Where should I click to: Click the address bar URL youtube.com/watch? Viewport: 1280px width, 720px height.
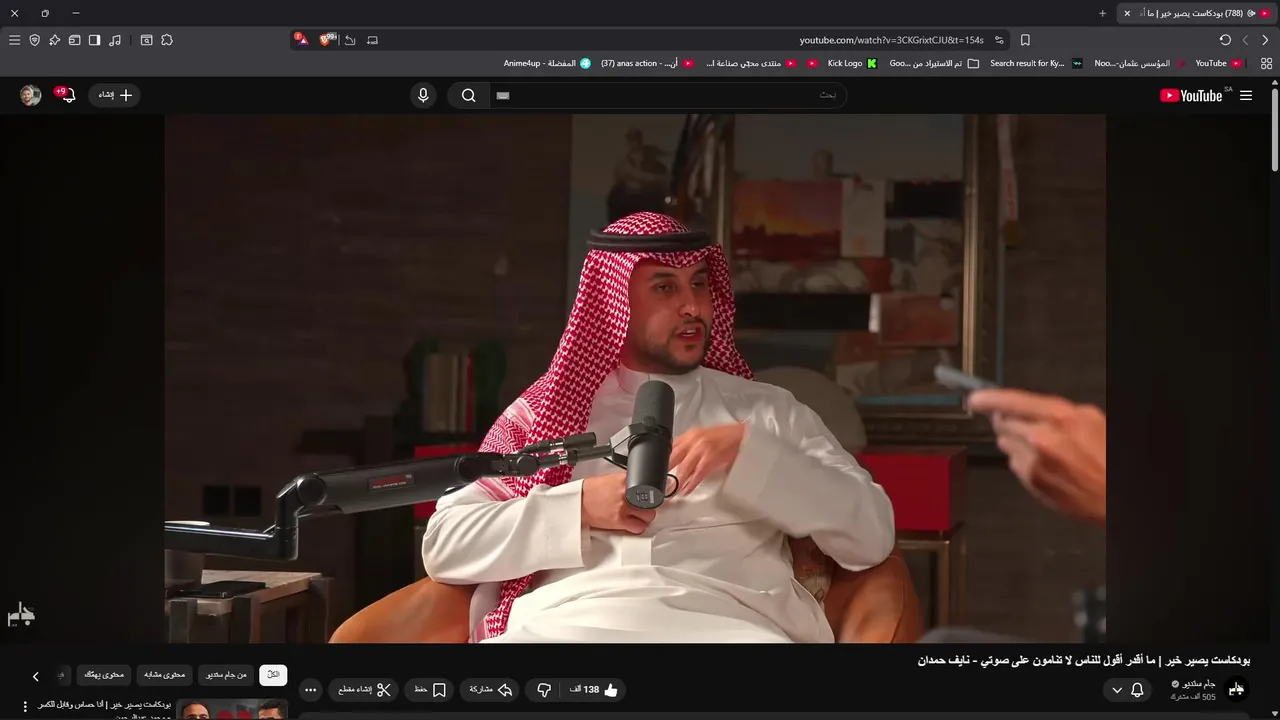pos(891,40)
